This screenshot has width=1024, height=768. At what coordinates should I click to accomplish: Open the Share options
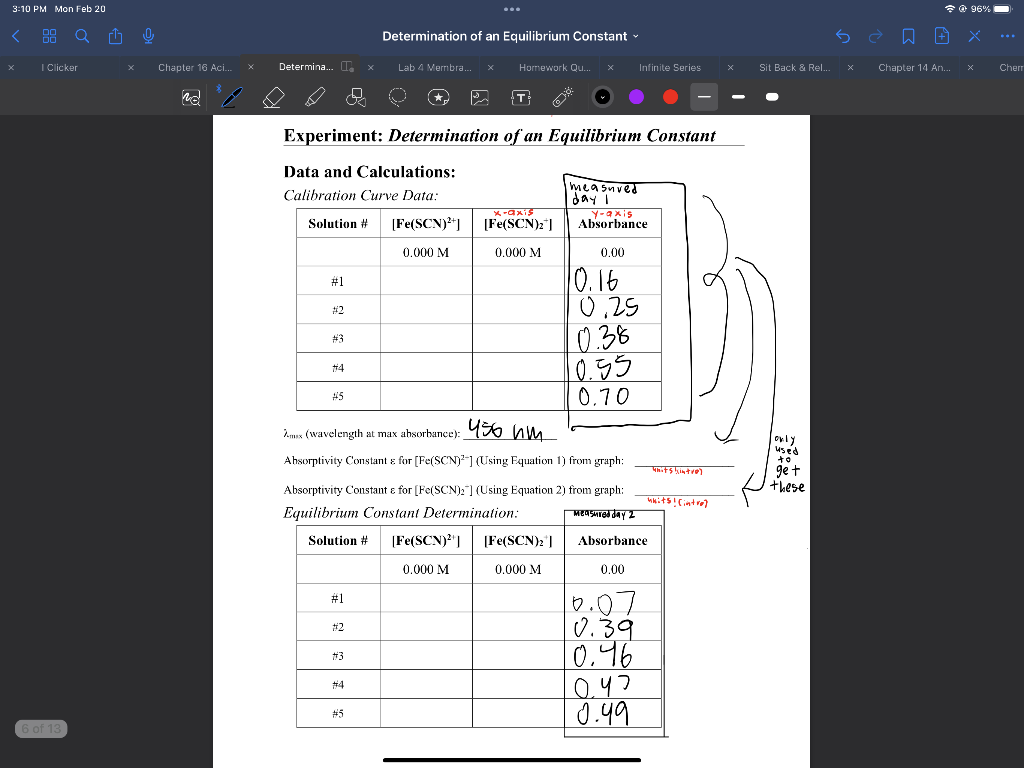point(115,36)
